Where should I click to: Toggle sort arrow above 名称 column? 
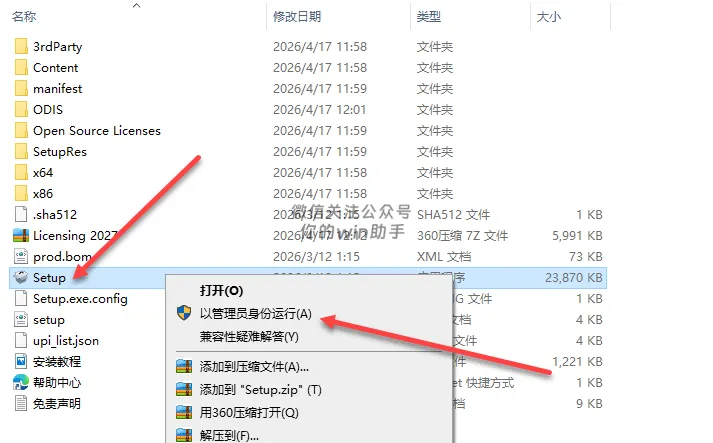coord(136,5)
